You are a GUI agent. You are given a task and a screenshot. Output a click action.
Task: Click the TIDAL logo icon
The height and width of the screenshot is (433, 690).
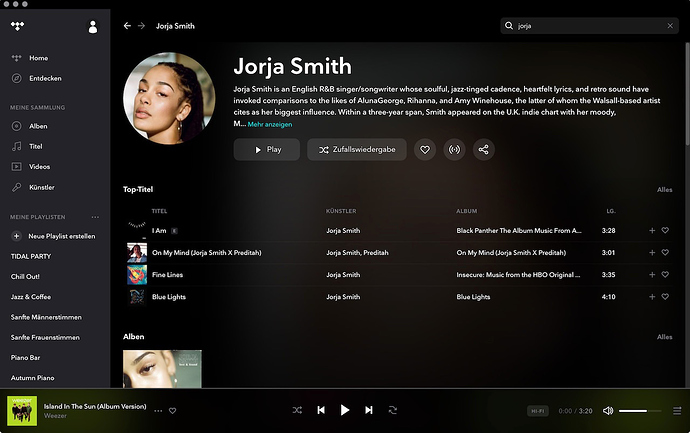(x=17, y=26)
